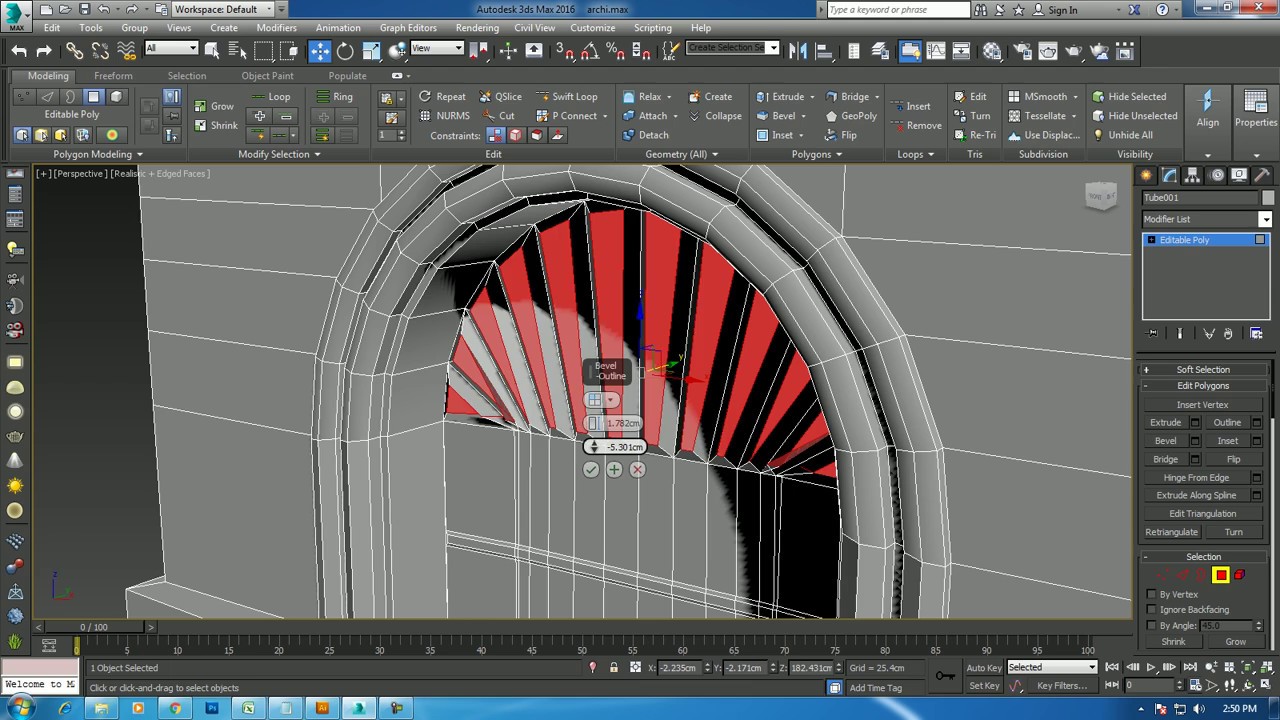Activate the Select and Rotate tool

tap(345, 51)
